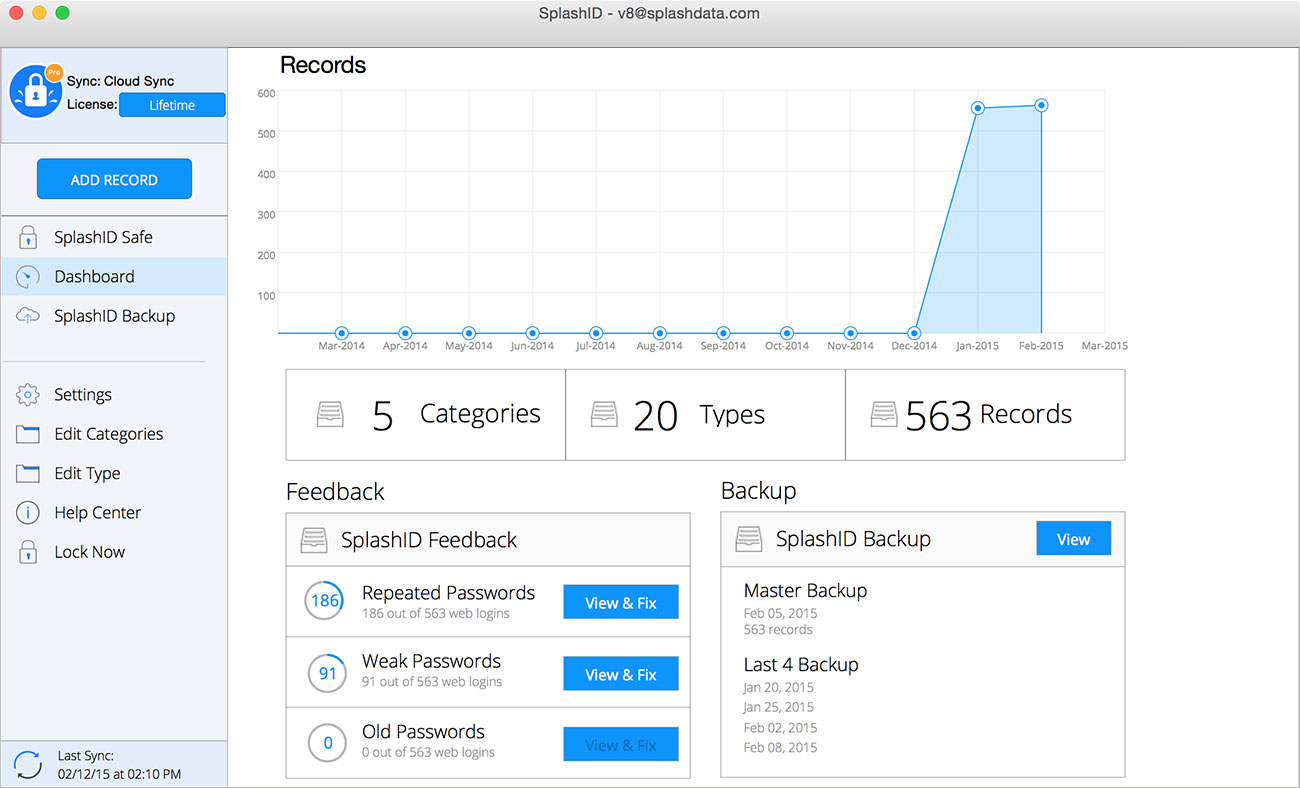The image size is (1300, 788).
Task: Click Master Backup date Feb 05, 2015
Action: click(780, 614)
